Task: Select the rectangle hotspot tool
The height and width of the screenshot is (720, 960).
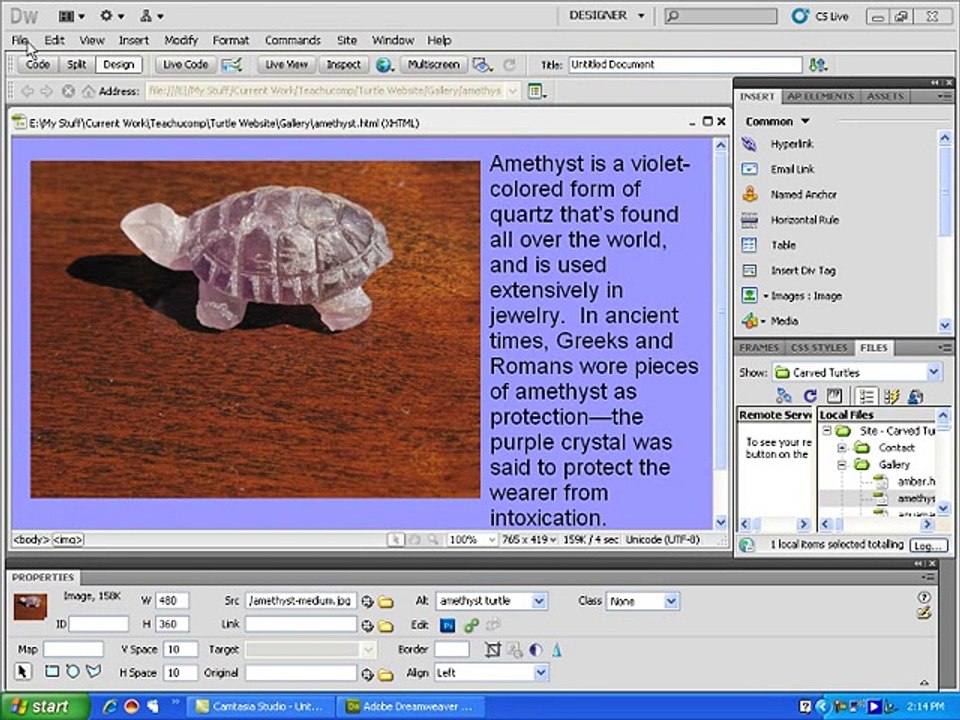Action: (50, 672)
